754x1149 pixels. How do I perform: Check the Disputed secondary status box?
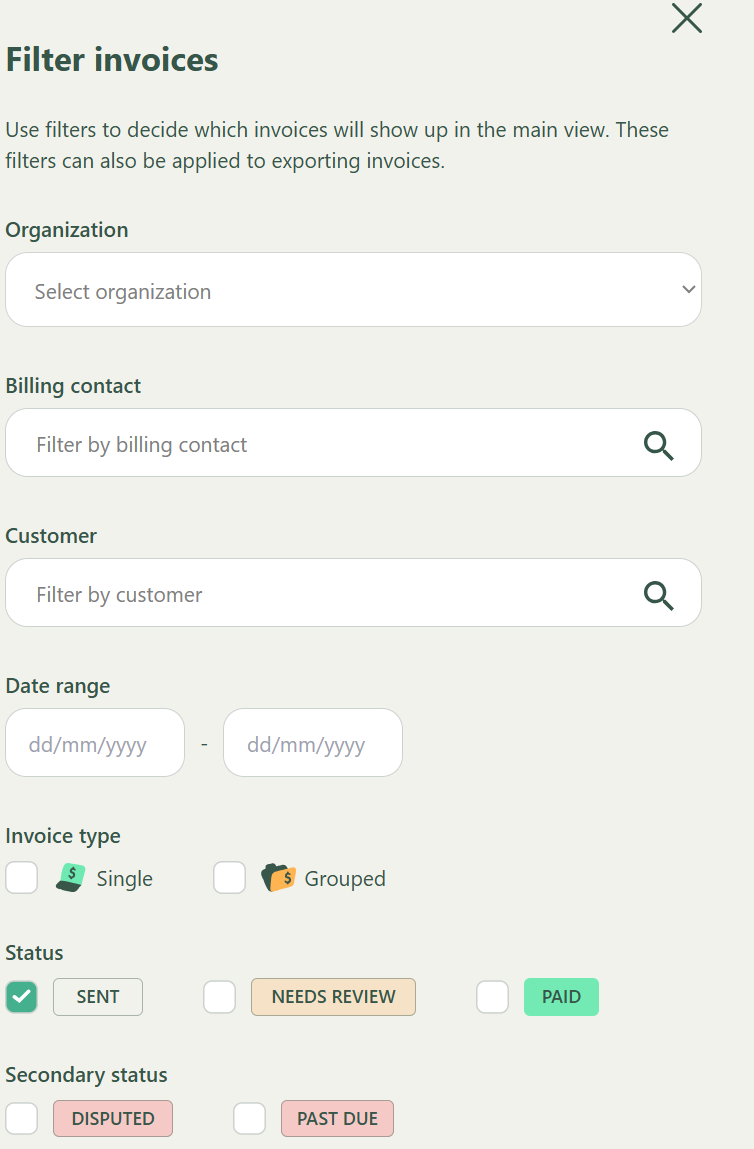(22, 1118)
